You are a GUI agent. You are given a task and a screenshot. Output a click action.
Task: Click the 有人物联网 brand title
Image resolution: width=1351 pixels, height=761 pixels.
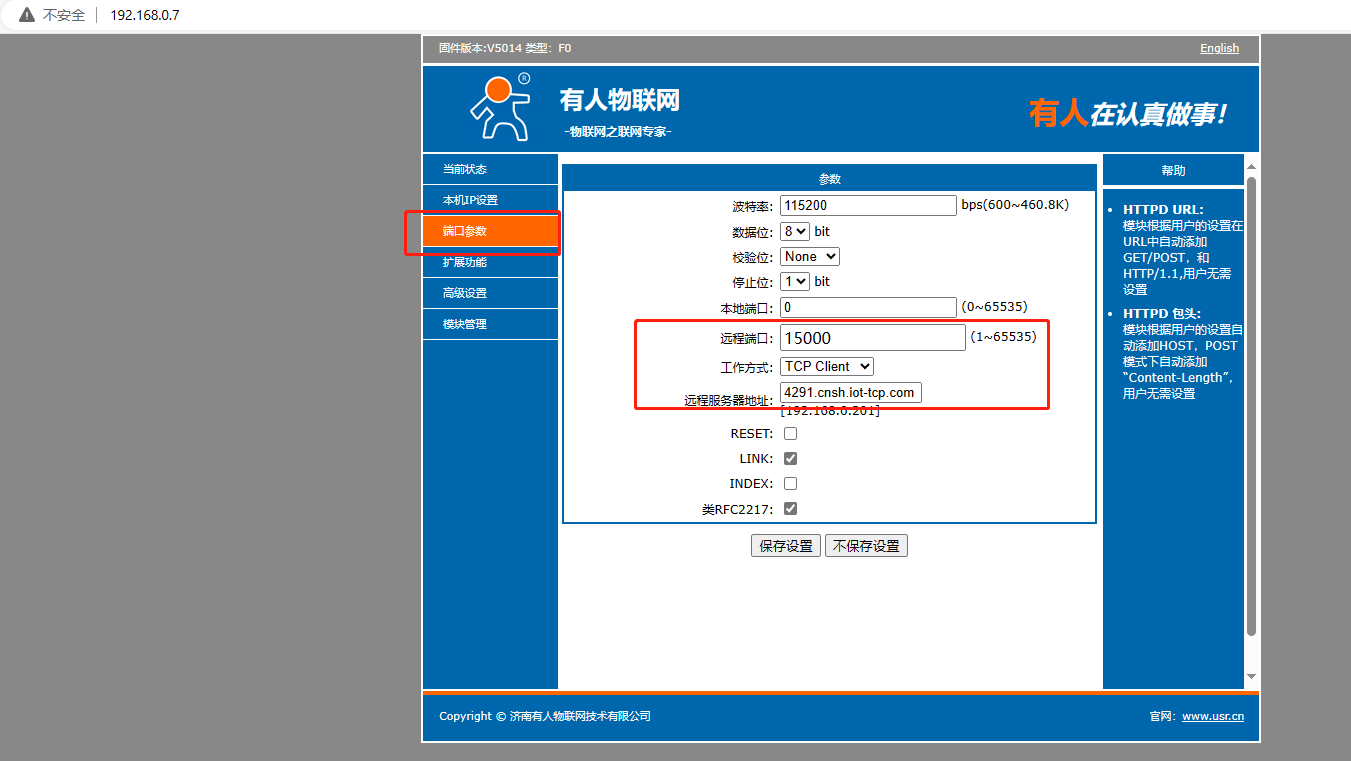pyautogui.click(x=620, y=100)
